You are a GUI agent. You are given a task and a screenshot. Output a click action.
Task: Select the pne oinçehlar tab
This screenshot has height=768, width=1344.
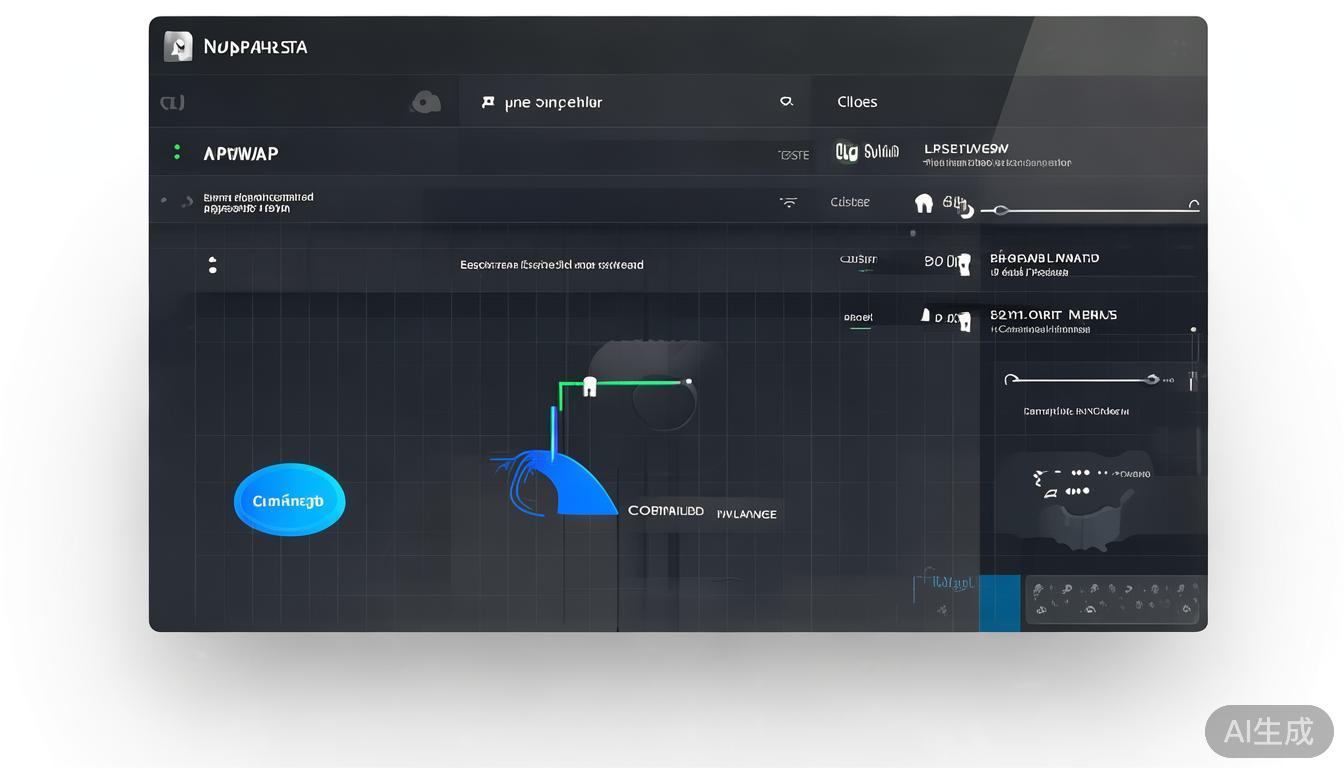click(x=553, y=102)
